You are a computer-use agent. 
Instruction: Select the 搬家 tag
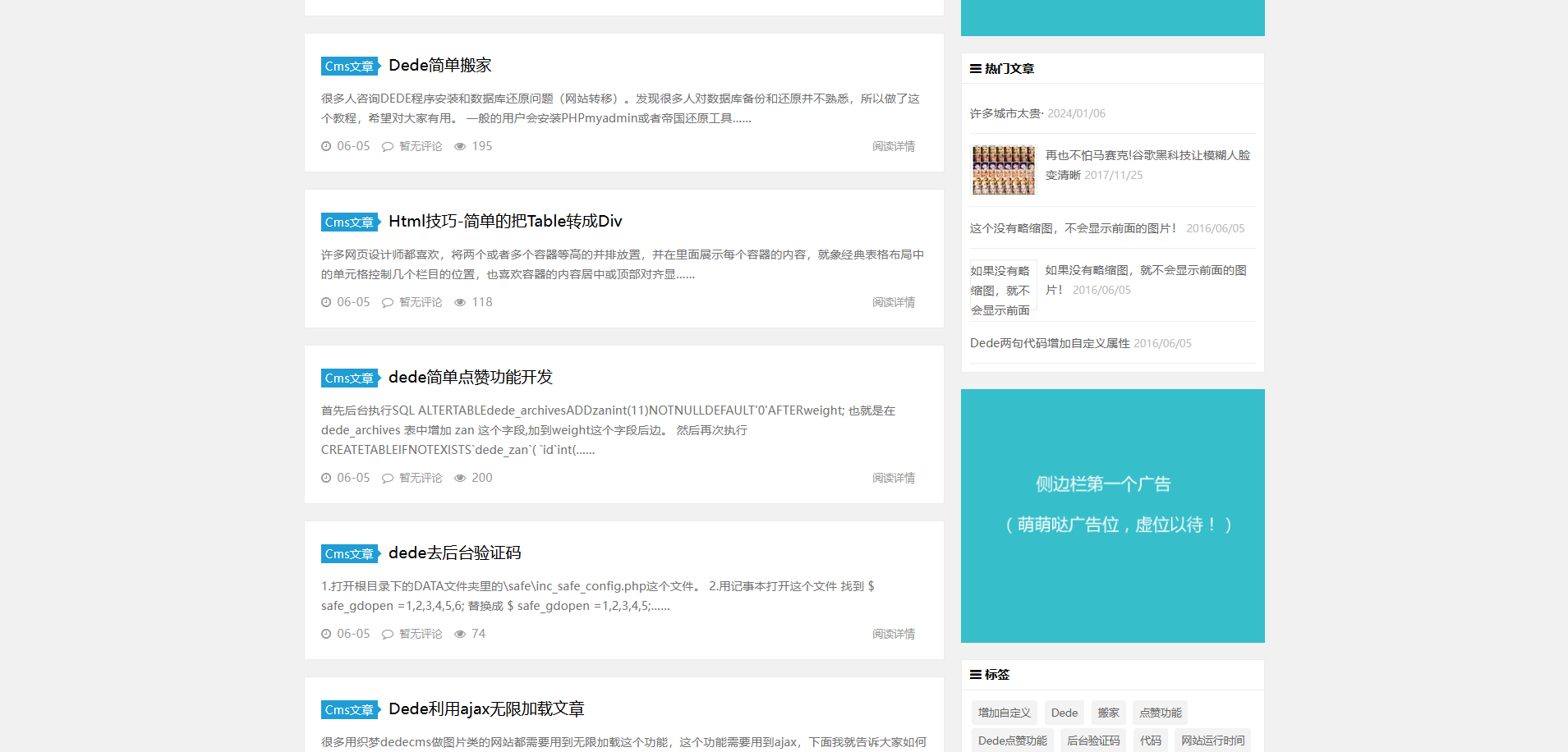click(x=1109, y=713)
